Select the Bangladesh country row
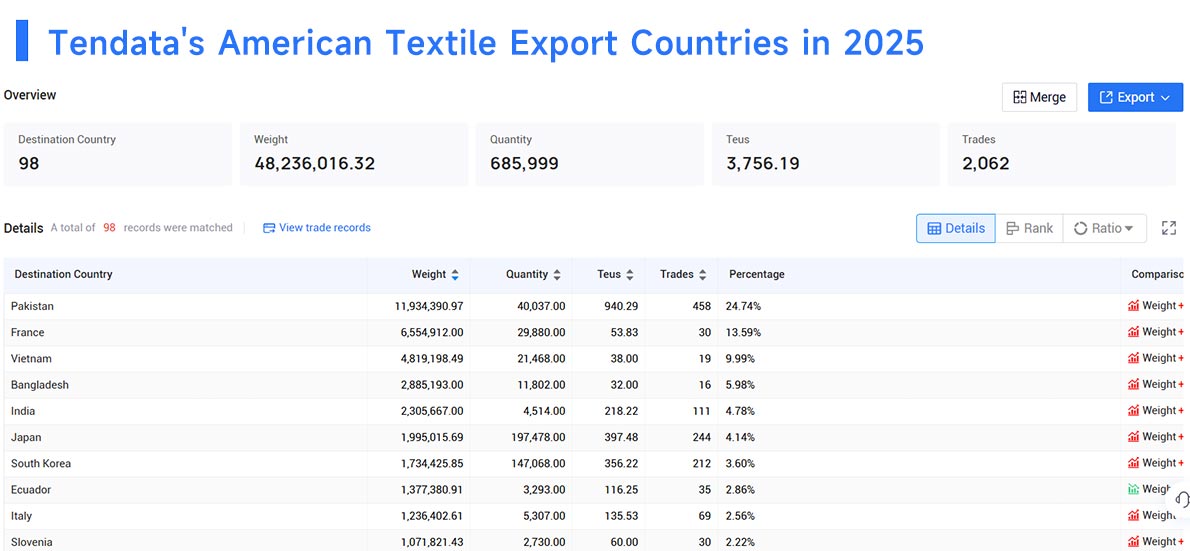The height and width of the screenshot is (551, 1190). pyautogui.click(x=593, y=385)
